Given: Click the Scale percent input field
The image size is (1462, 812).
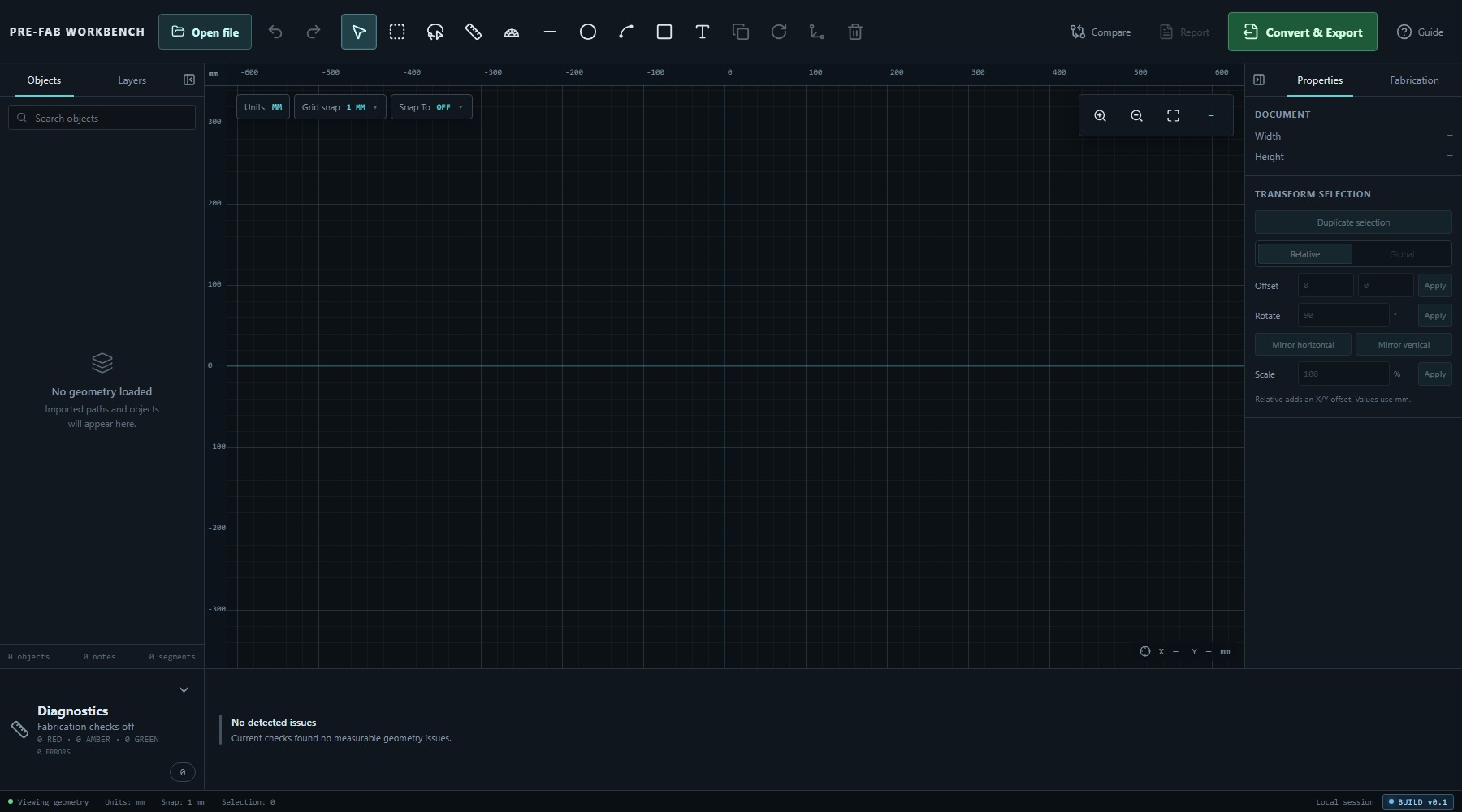Looking at the screenshot, I should pos(1343,374).
